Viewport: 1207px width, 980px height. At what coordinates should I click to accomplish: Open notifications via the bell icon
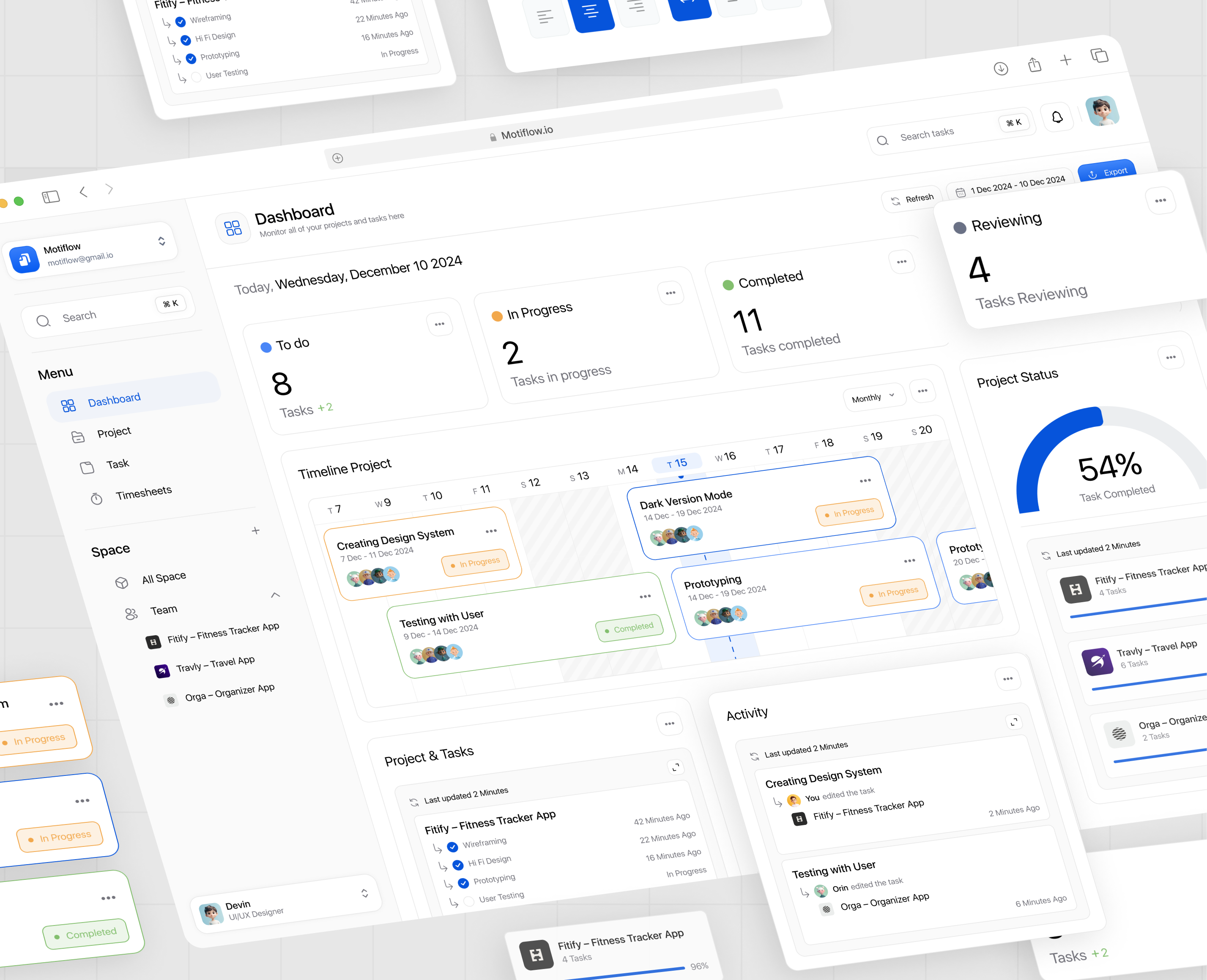(1057, 117)
